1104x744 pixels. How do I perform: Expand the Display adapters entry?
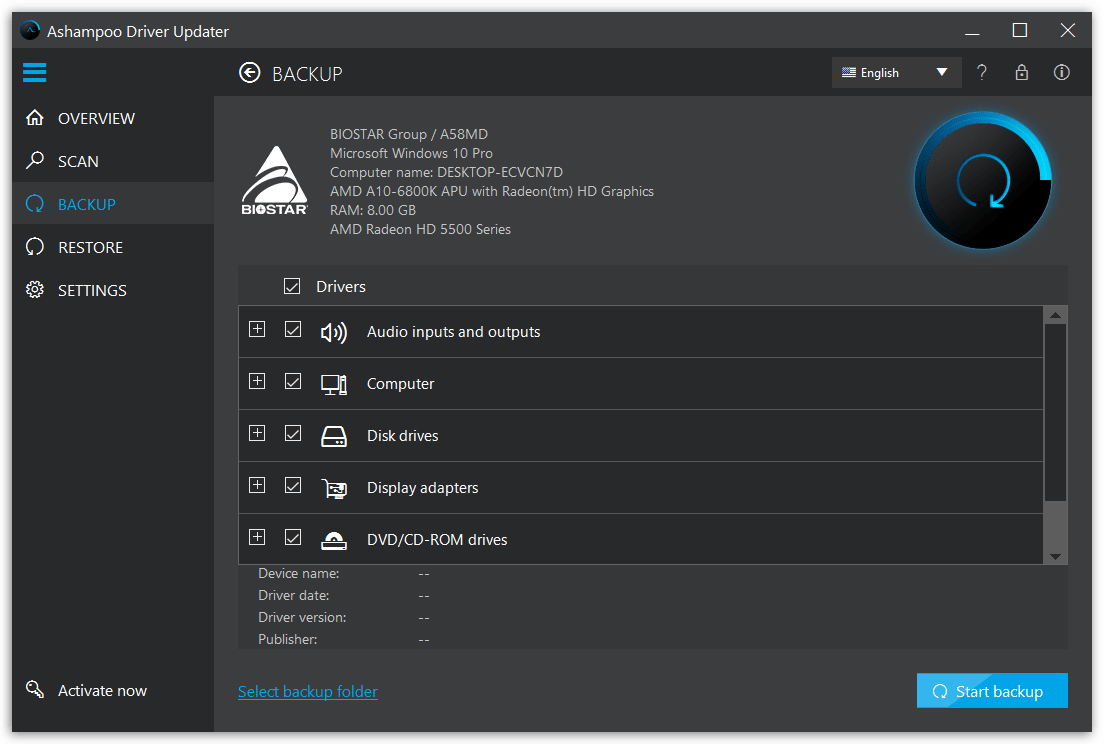[x=257, y=485]
